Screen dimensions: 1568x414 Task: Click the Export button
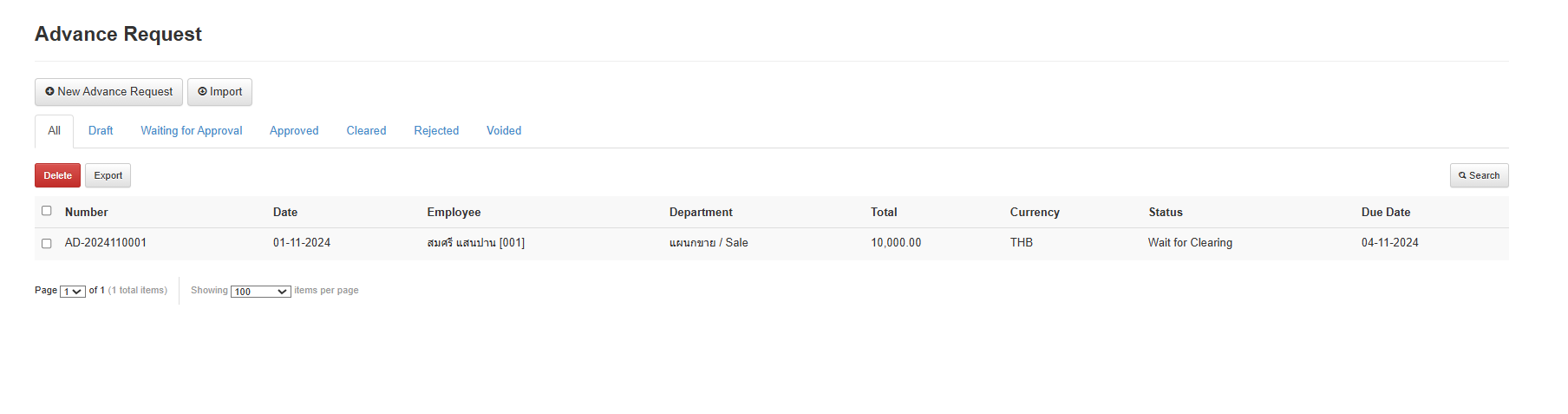(x=108, y=175)
